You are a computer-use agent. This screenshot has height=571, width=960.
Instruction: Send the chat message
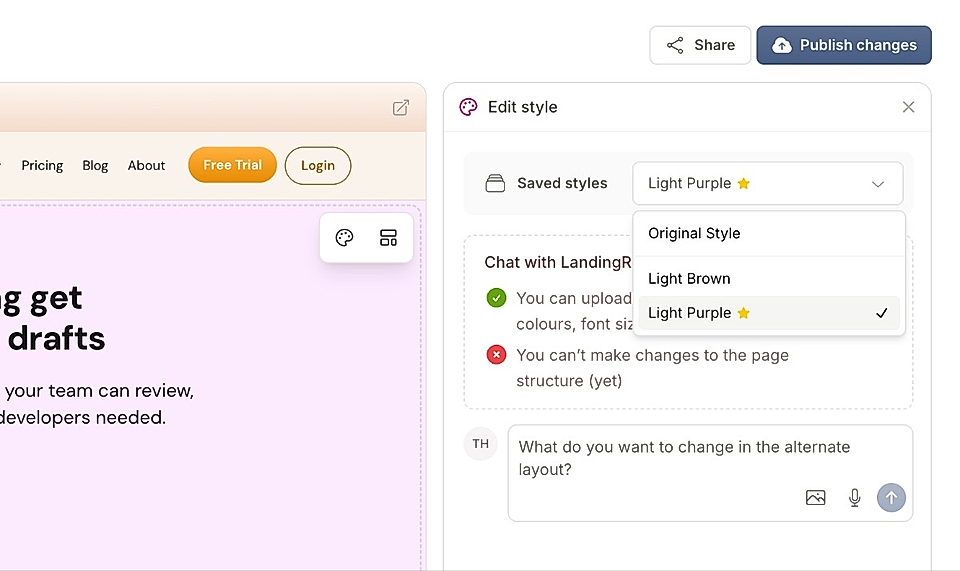pyautogui.click(x=891, y=498)
